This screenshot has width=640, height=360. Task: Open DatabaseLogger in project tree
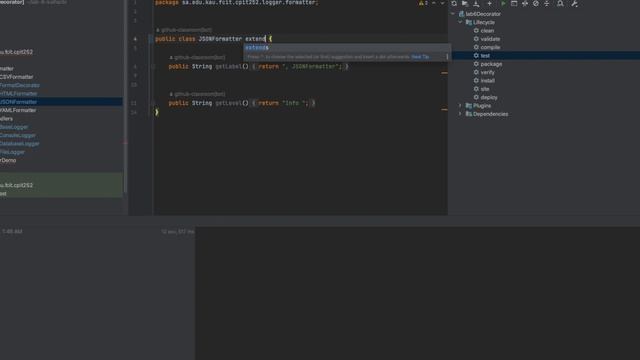pyautogui.click(x=20, y=144)
